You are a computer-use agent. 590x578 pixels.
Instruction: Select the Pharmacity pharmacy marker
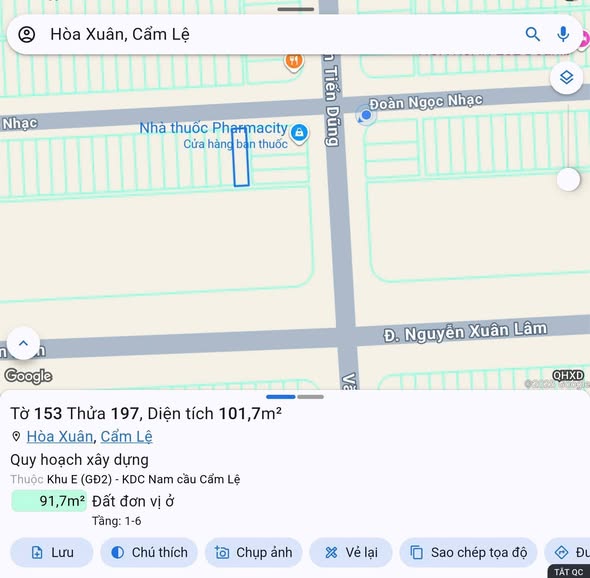(299, 133)
